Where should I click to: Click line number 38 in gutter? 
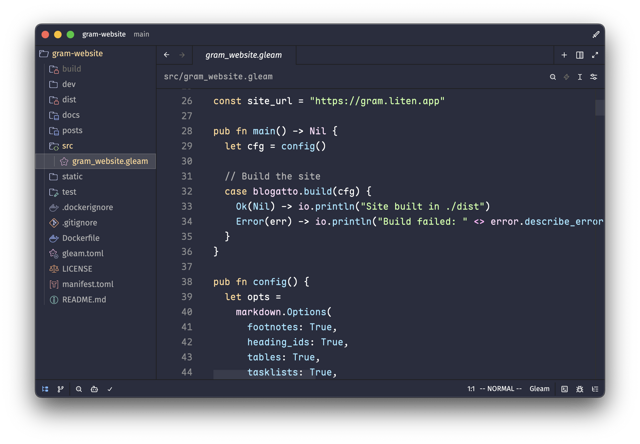(187, 282)
